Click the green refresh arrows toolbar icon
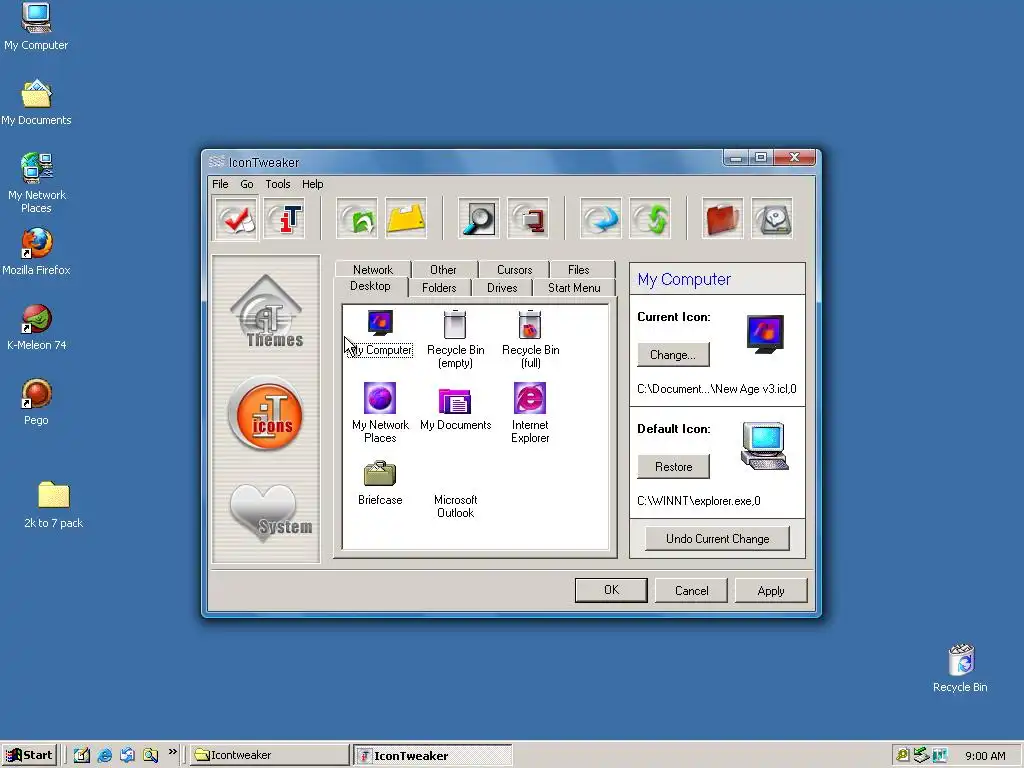Image resolution: width=1024 pixels, height=768 pixels. 650,219
